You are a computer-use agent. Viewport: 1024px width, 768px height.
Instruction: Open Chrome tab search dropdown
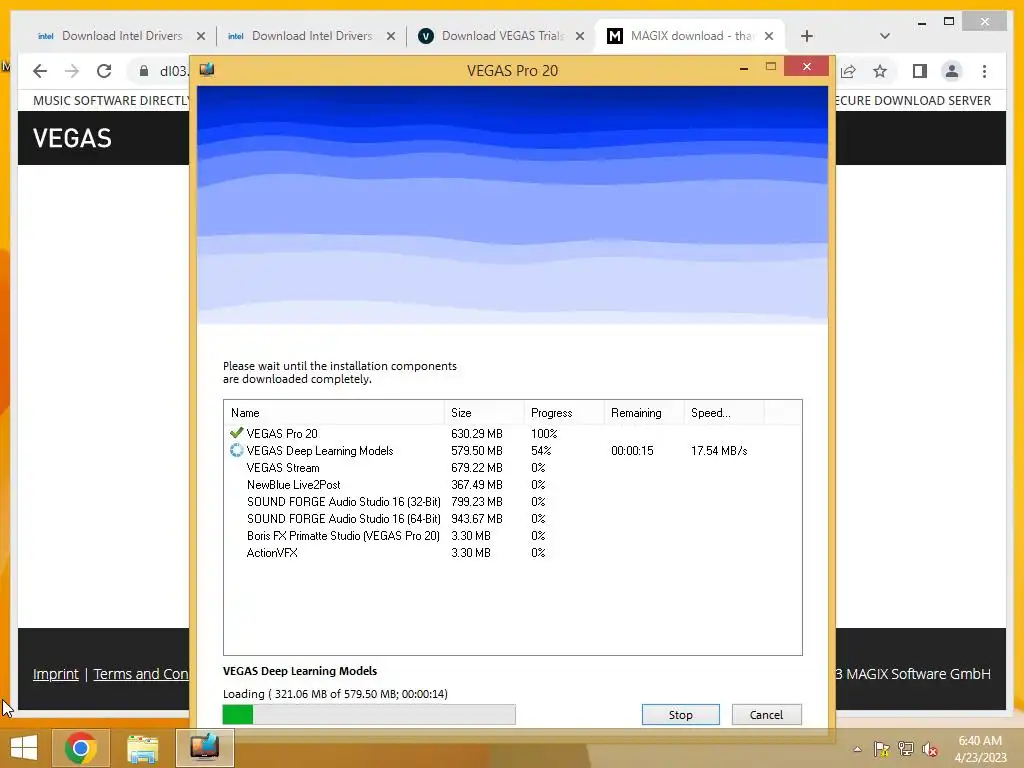click(x=885, y=36)
